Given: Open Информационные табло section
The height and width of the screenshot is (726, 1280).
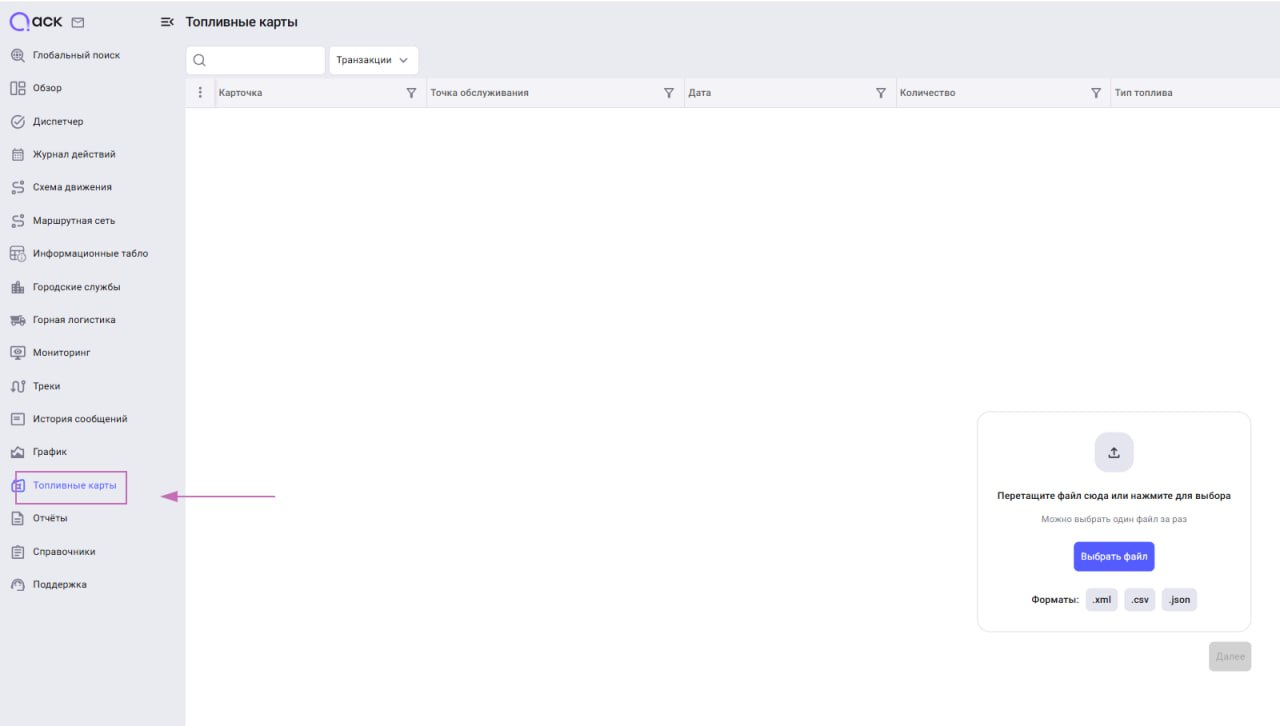Looking at the screenshot, I should click(x=90, y=254).
